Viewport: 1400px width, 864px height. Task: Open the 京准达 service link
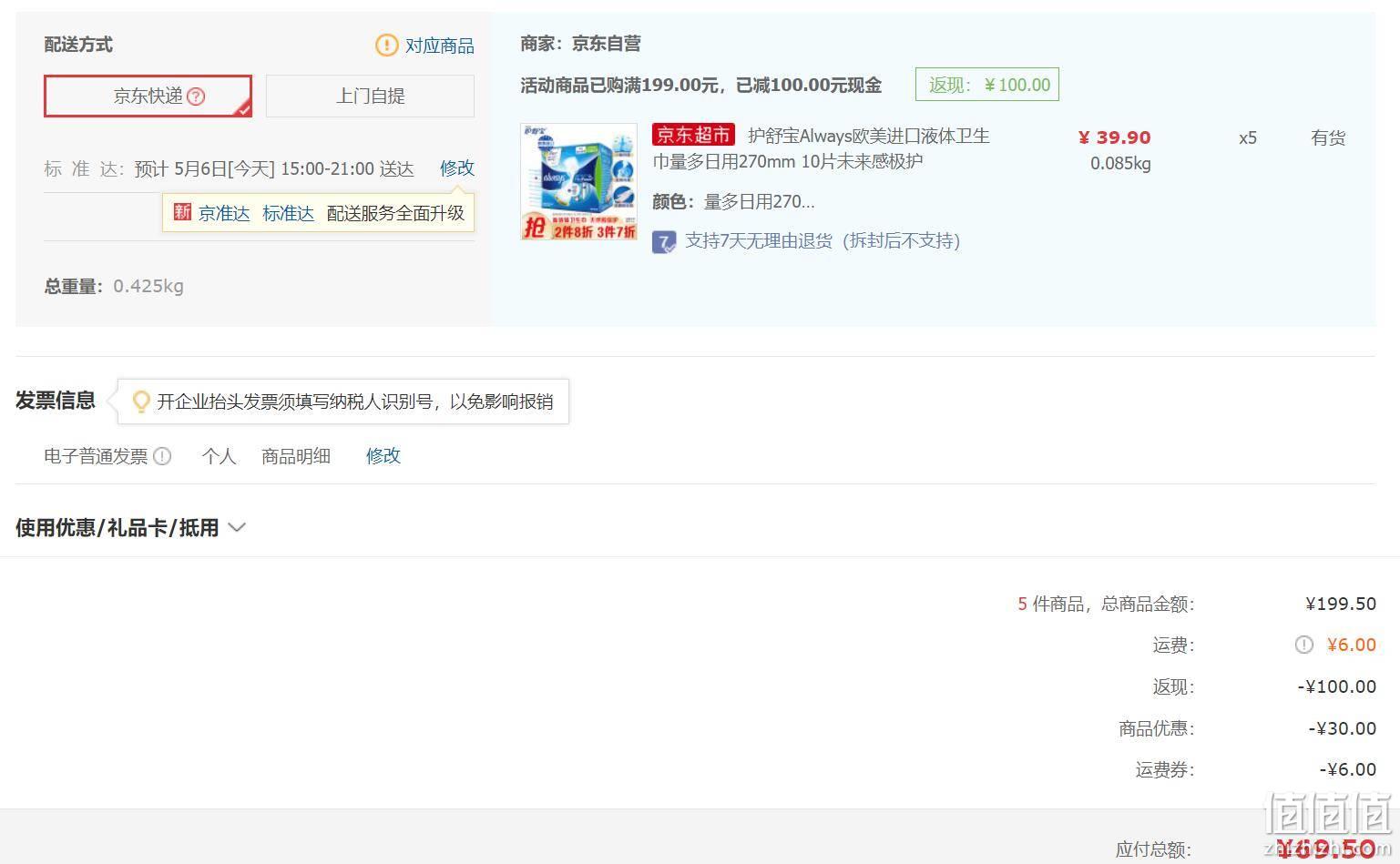click(224, 213)
